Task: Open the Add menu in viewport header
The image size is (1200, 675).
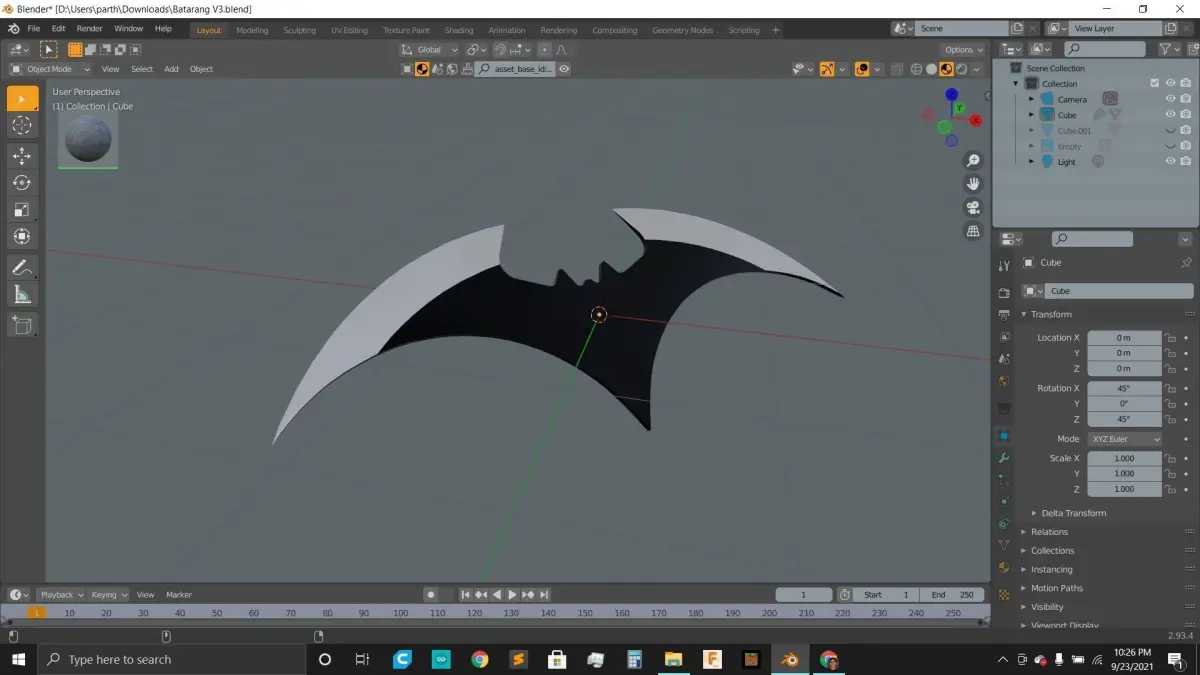Action: coord(171,69)
